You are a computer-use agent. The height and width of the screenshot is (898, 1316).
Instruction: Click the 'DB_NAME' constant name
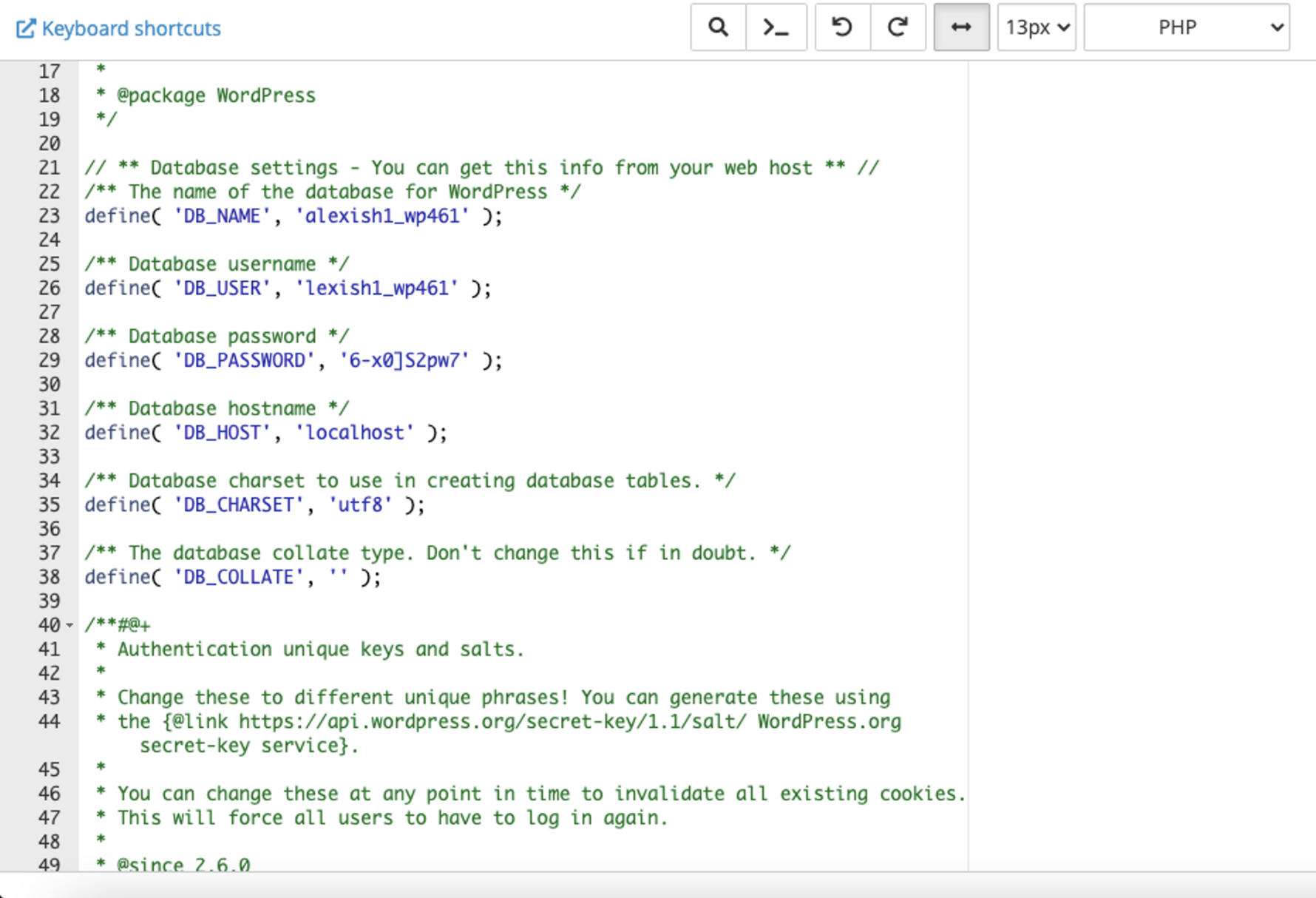tap(222, 216)
